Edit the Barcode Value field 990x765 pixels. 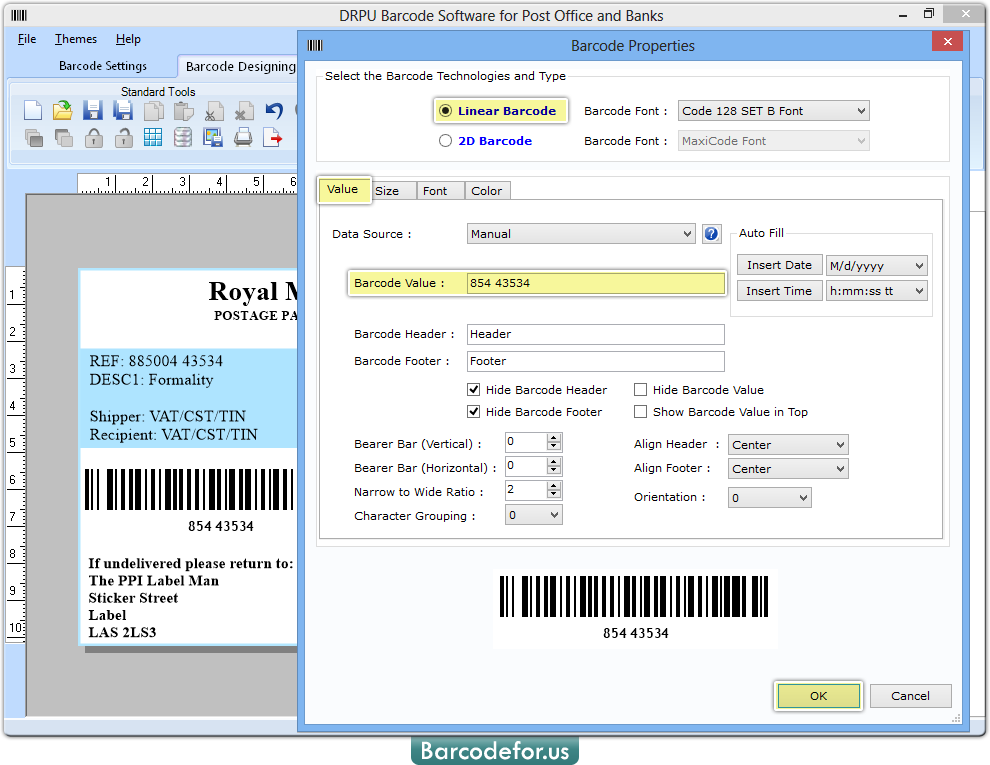pyautogui.click(x=595, y=283)
